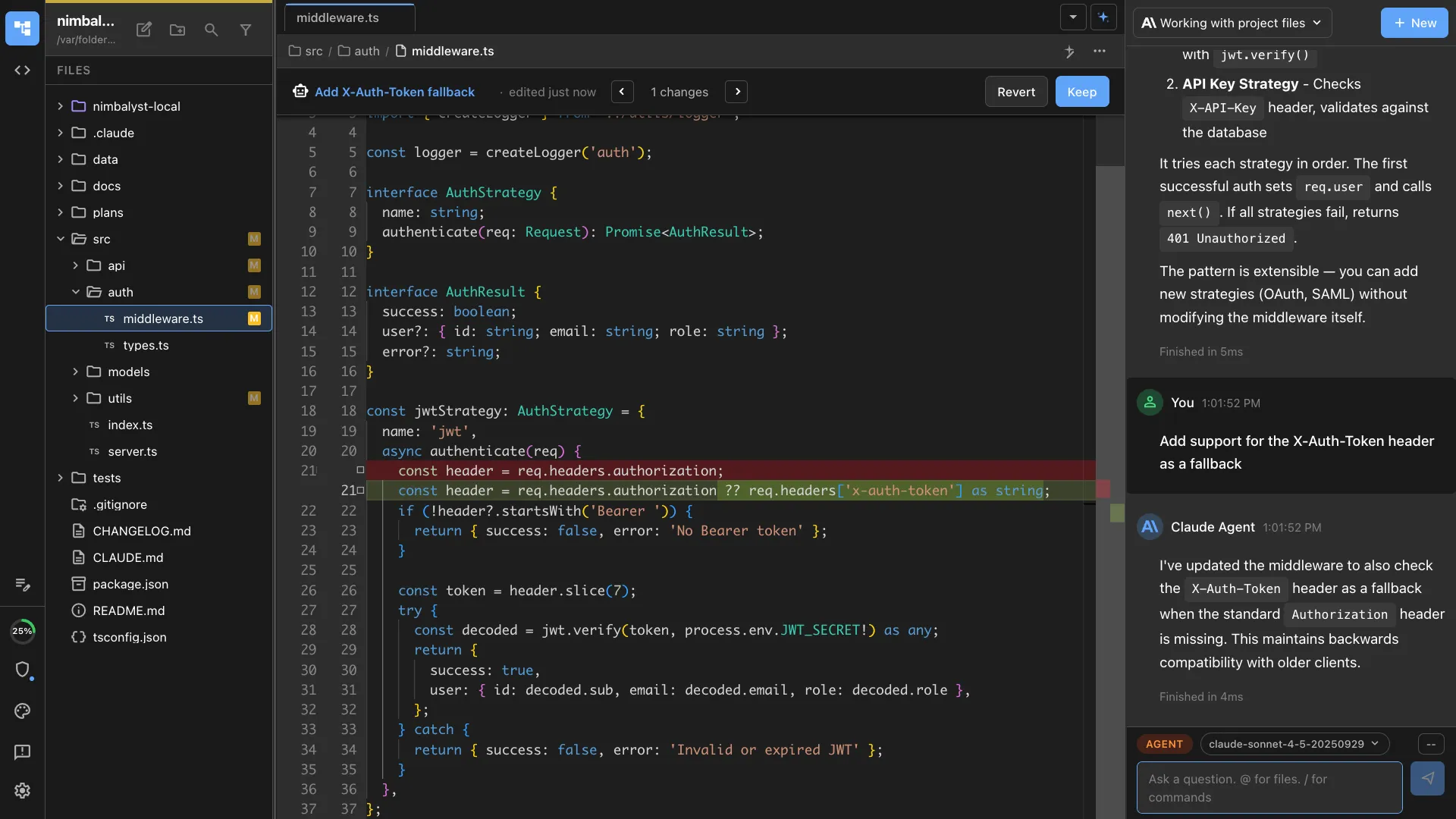Image resolution: width=1456 pixels, height=819 pixels.
Task: Create a new folder using the folder-plus icon
Action: coord(177,30)
